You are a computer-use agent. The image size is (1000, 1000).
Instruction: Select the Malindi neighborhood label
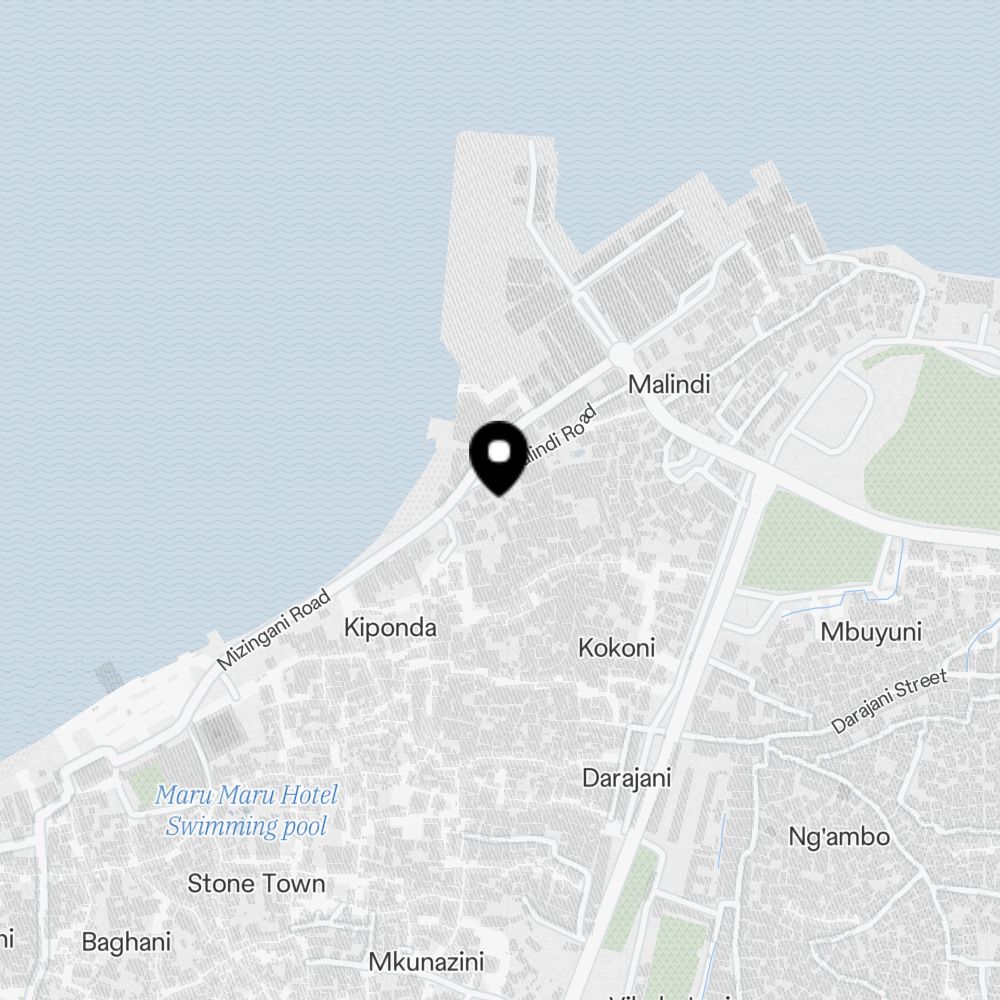click(669, 385)
